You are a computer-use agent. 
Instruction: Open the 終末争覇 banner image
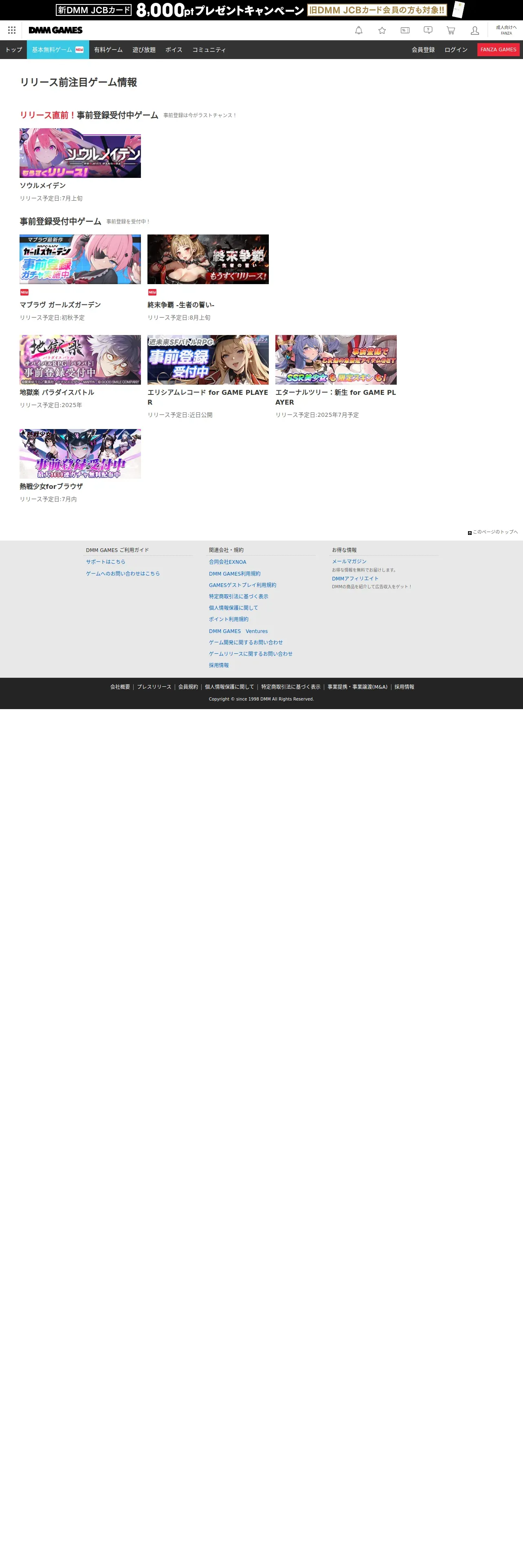click(x=208, y=259)
